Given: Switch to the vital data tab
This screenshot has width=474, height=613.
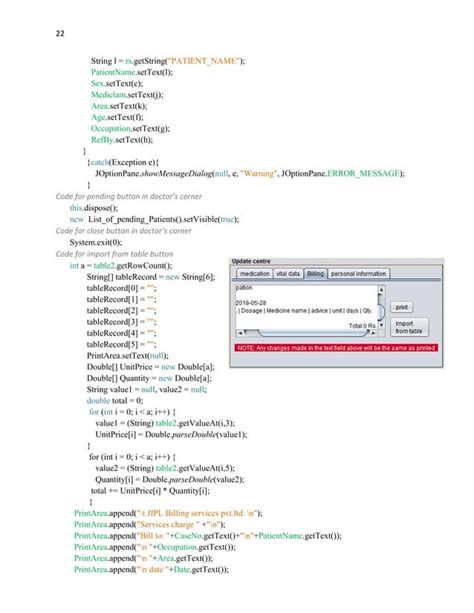Looking at the screenshot, I should [288, 274].
